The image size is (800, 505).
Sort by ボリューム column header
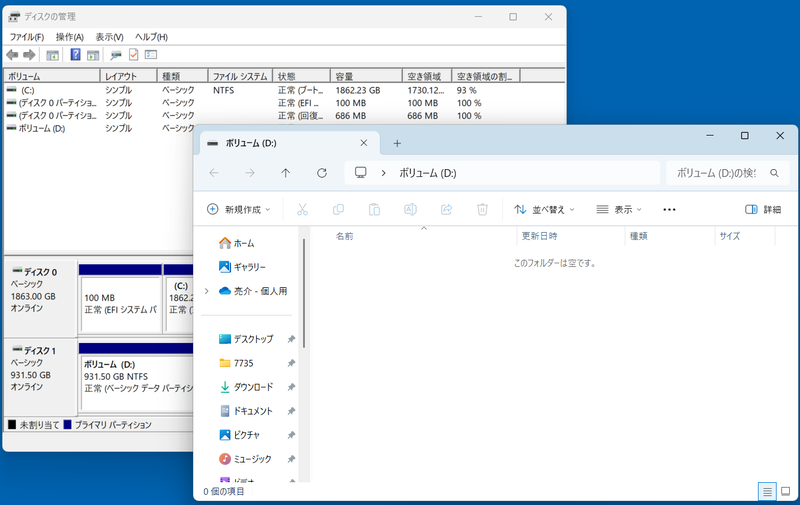coord(52,76)
